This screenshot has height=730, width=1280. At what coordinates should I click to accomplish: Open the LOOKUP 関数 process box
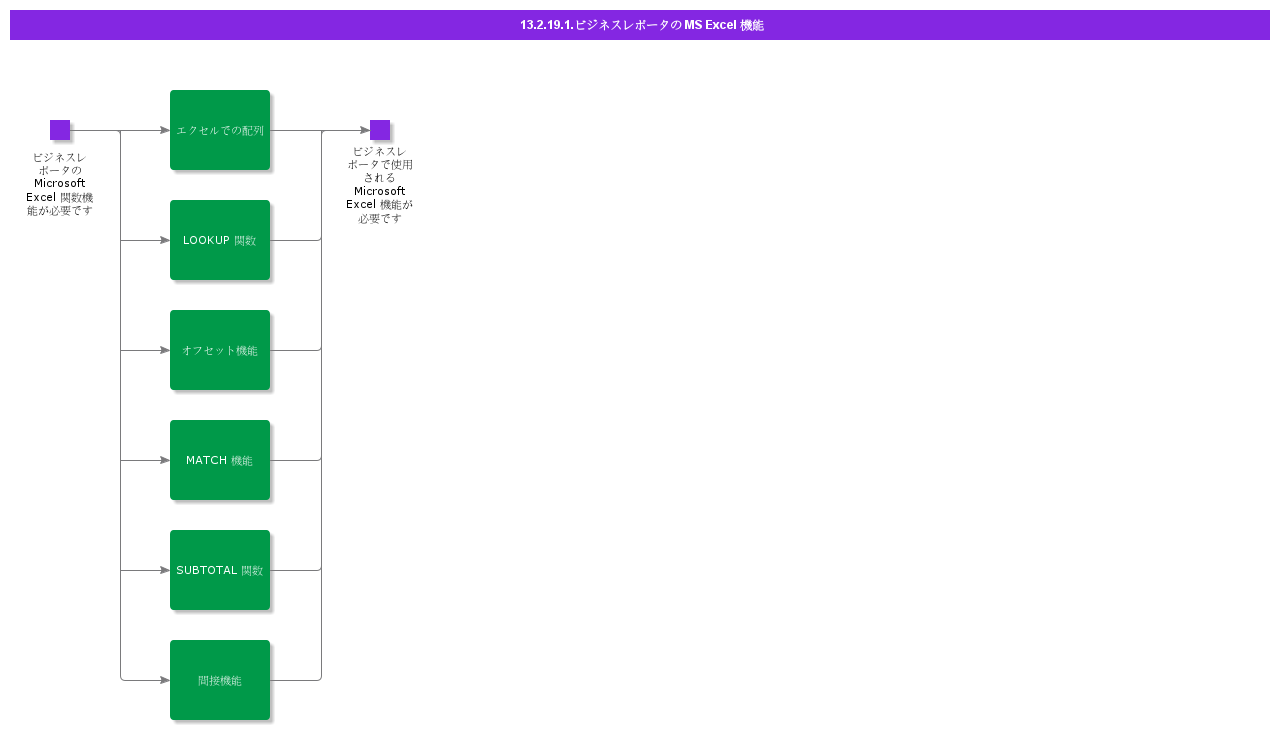point(220,240)
